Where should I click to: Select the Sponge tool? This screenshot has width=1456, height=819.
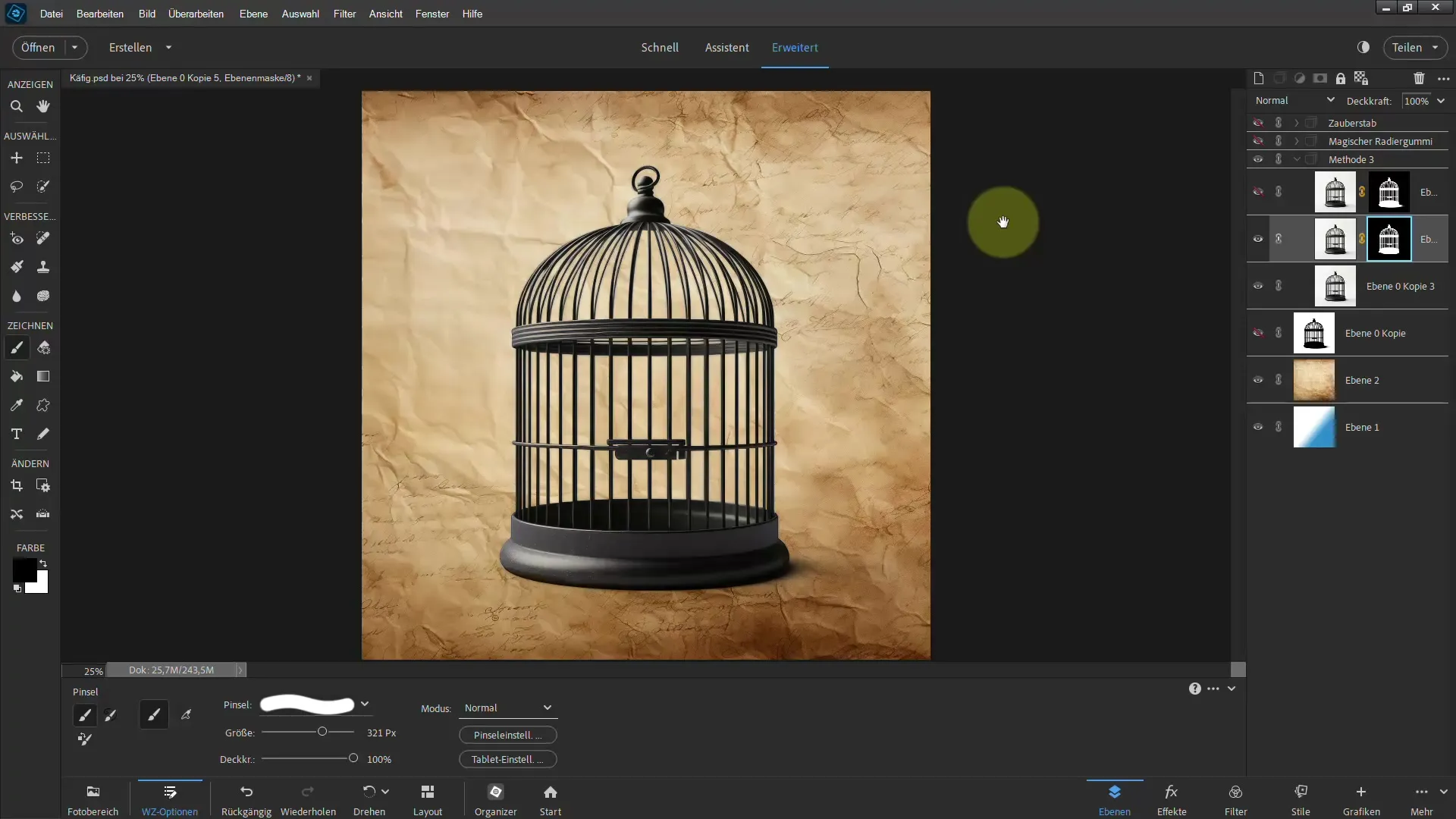[43, 296]
